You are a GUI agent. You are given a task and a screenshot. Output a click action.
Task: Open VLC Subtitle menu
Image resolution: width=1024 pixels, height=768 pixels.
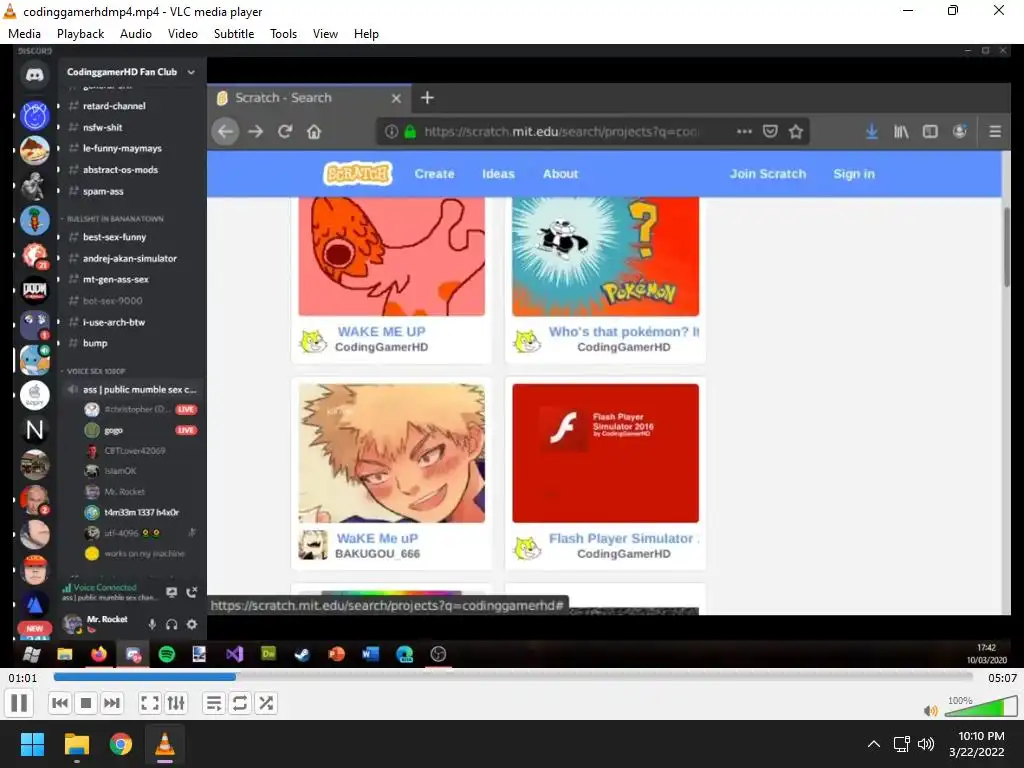click(x=234, y=34)
